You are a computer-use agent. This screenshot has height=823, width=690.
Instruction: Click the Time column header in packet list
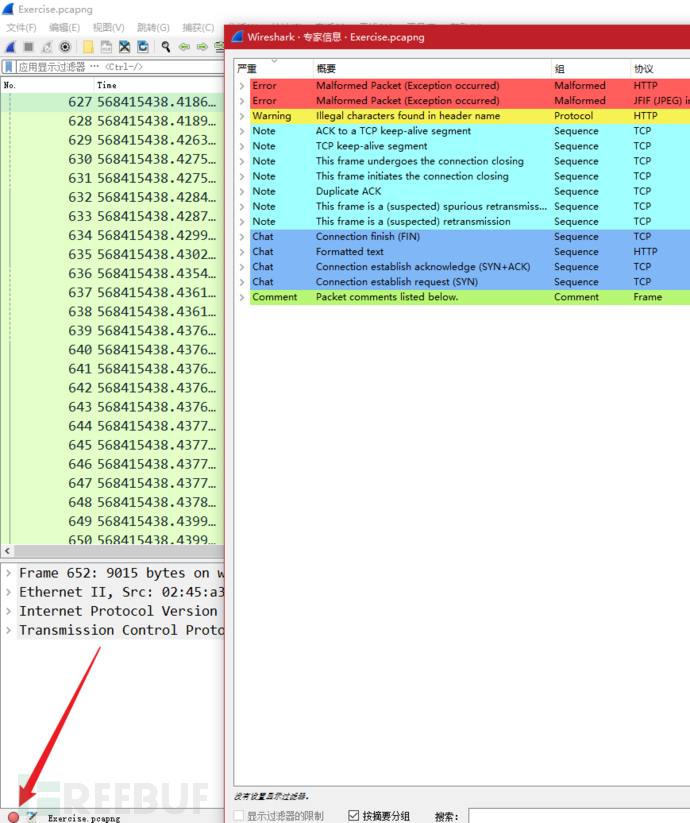click(x=160, y=85)
